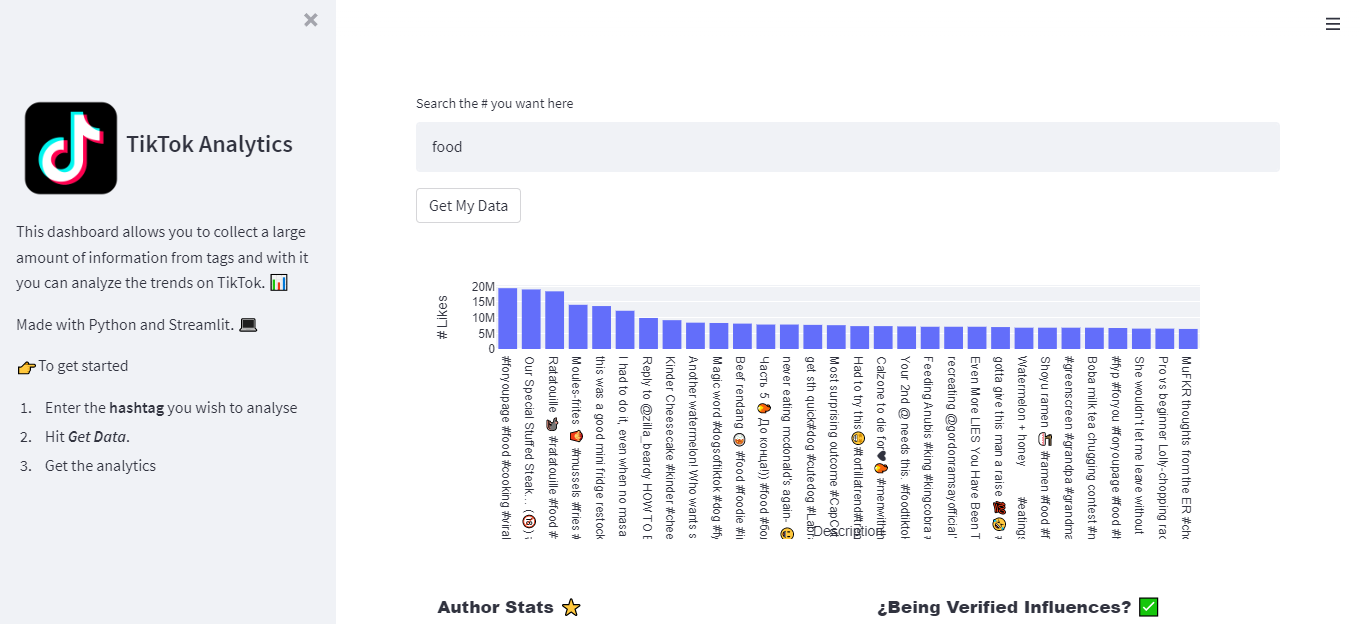The width and height of the screenshot is (1360, 624).
Task: Click the 'Search the # you want here' label
Action: [x=495, y=103]
